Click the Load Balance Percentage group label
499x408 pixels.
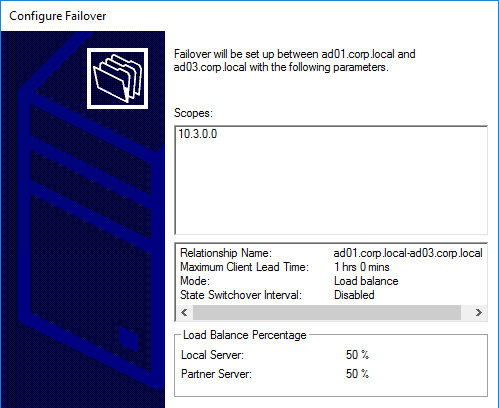pos(245,335)
